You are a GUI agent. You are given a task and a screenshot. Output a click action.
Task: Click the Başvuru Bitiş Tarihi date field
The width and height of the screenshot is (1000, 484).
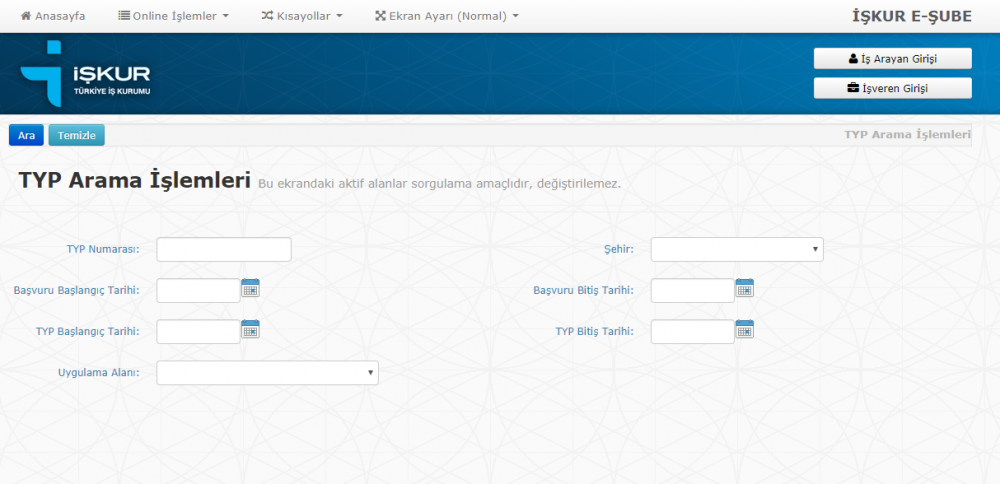692,290
